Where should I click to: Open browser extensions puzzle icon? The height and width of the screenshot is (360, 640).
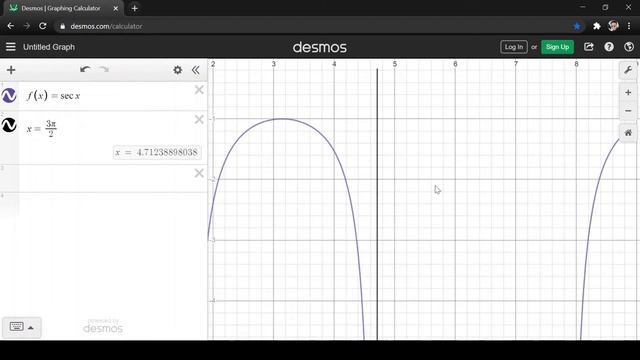tap(597, 26)
